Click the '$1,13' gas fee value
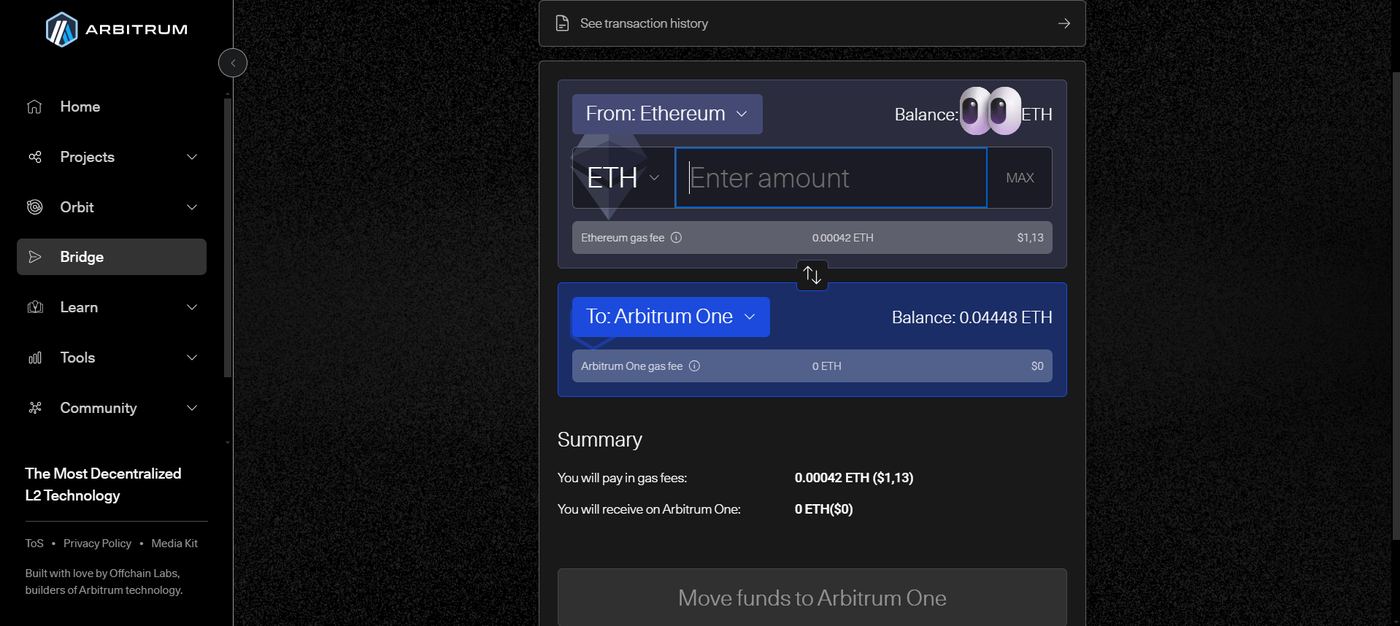This screenshot has height=626, width=1400. click(x=1030, y=238)
